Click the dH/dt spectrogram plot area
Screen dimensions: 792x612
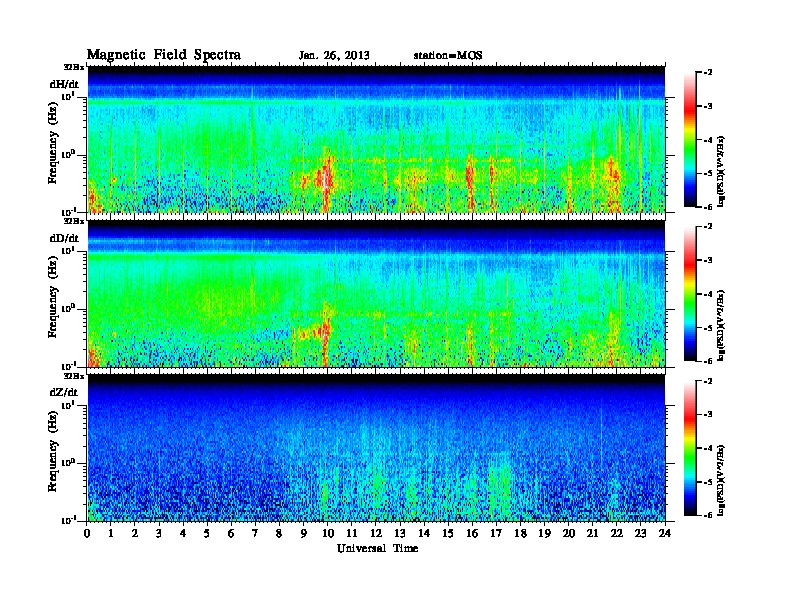(x=376, y=139)
